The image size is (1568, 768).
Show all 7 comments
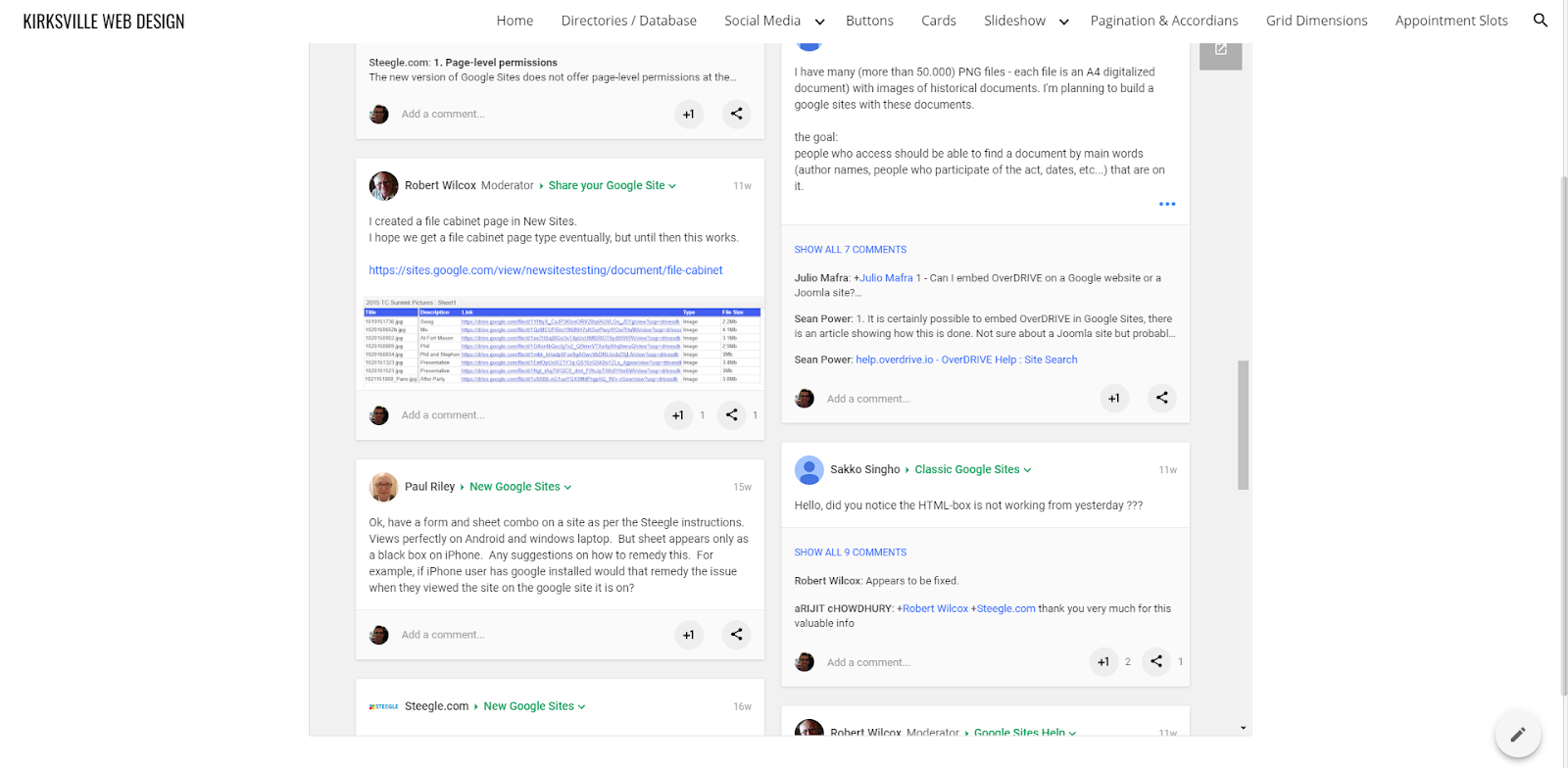[x=851, y=250]
